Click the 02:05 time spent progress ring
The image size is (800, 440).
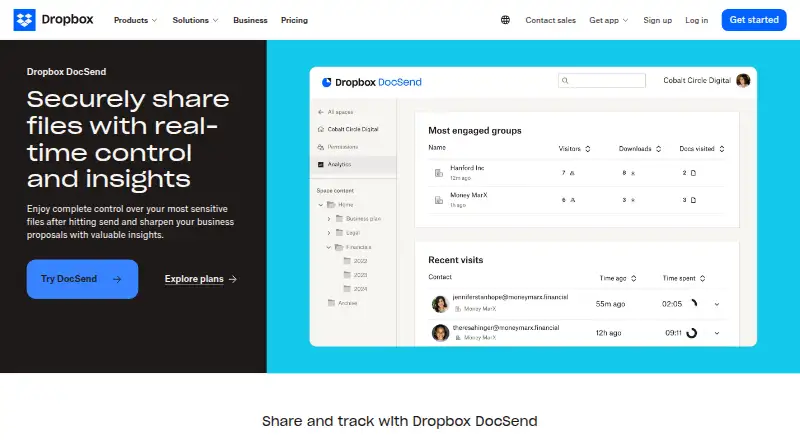(x=692, y=304)
